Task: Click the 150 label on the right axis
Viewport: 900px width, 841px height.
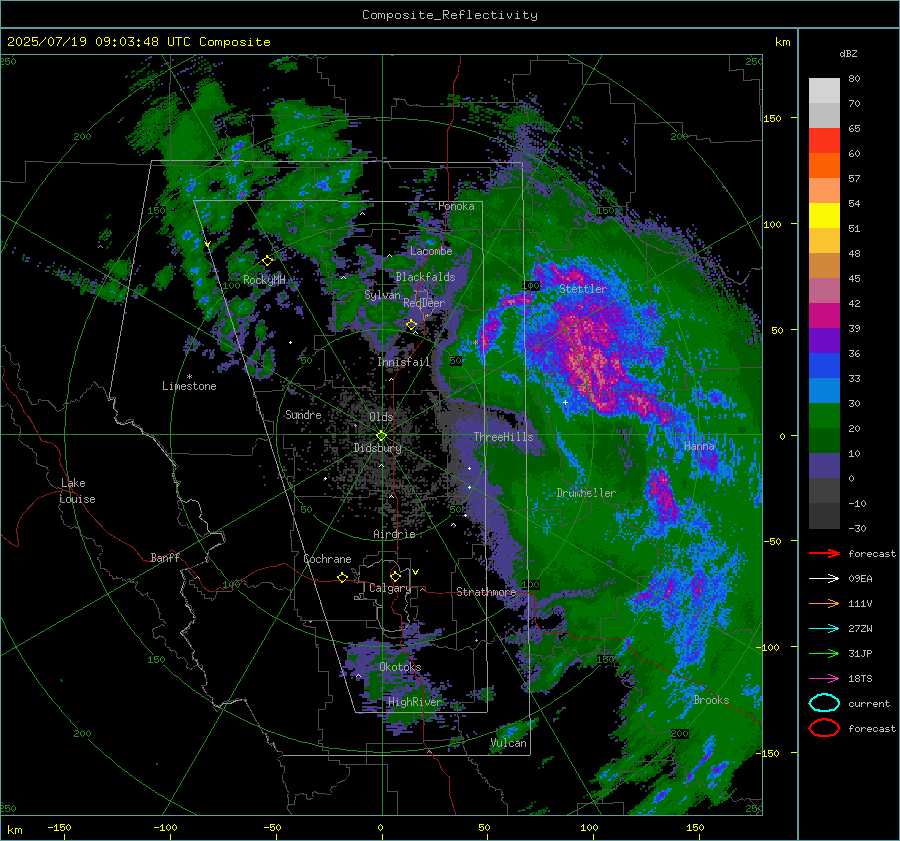Action: tap(772, 118)
